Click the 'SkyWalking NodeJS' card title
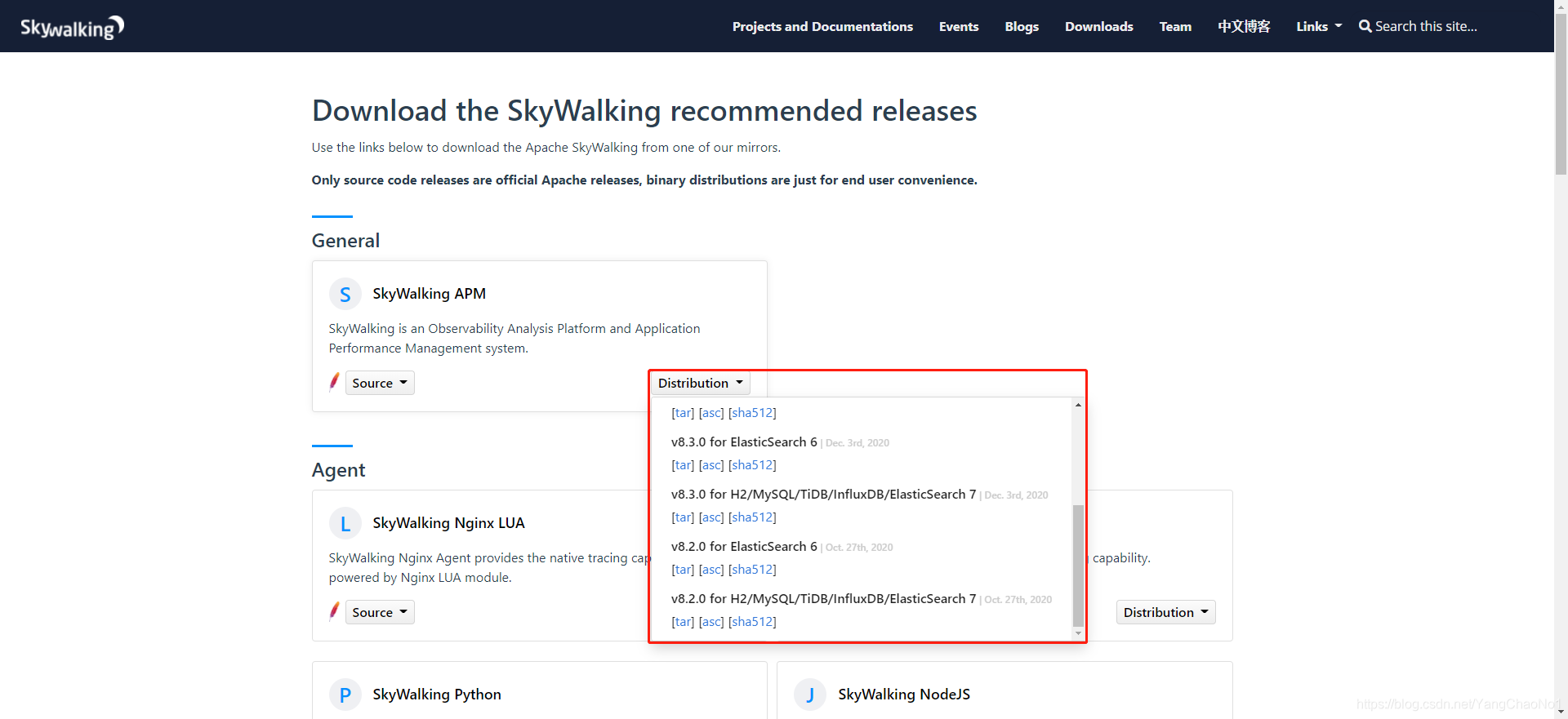The width and height of the screenshot is (1568, 719). point(904,695)
